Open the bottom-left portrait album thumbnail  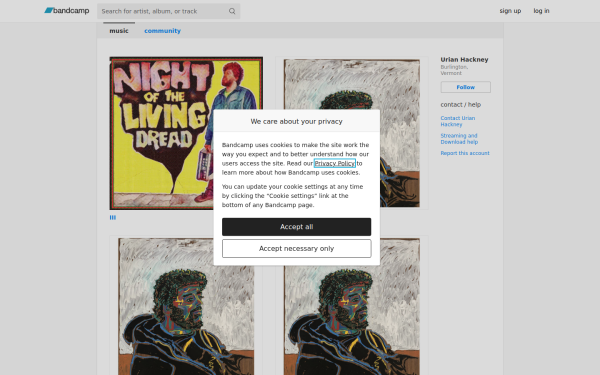[186, 306]
